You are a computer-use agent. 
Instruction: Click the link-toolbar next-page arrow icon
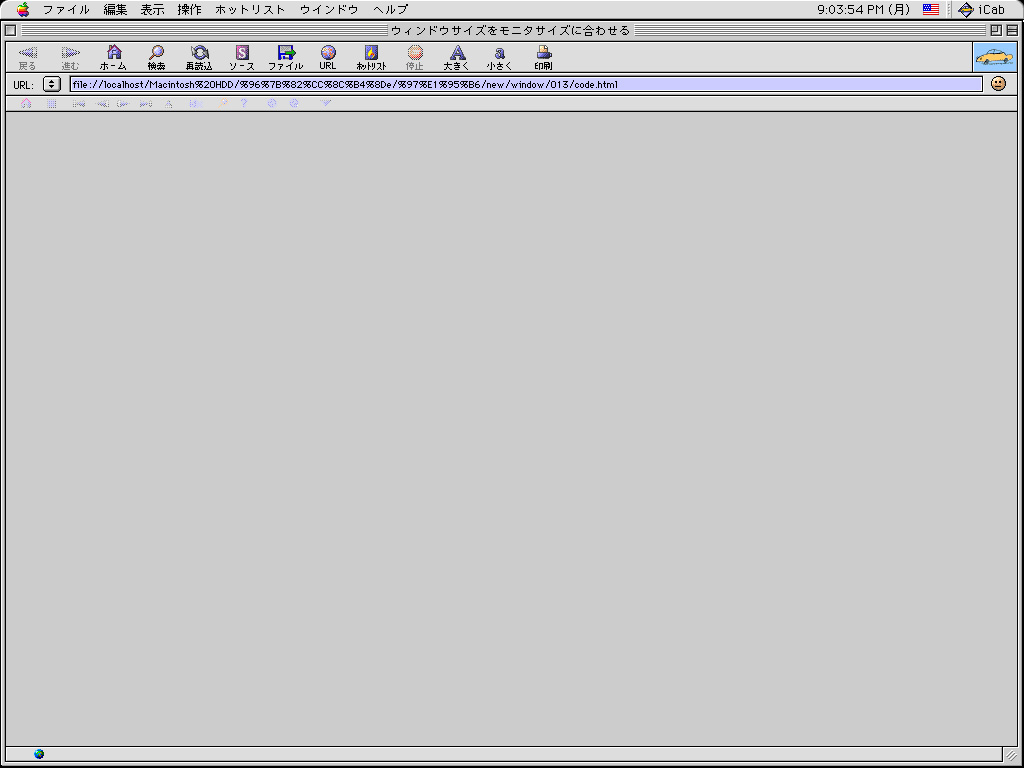pyautogui.click(x=123, y=103)
